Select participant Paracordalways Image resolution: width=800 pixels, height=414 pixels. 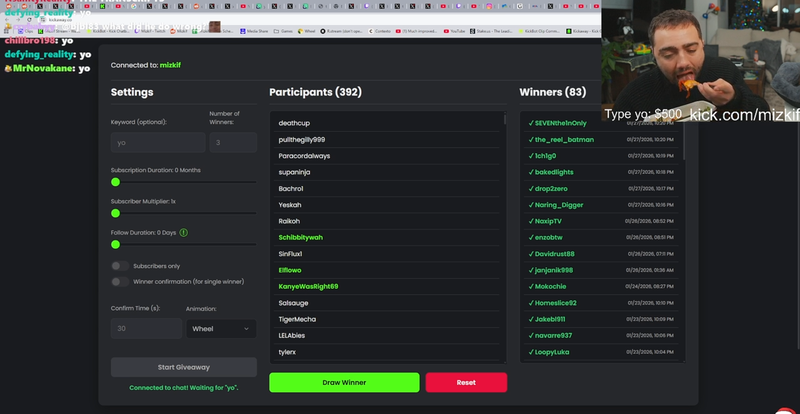304,156
